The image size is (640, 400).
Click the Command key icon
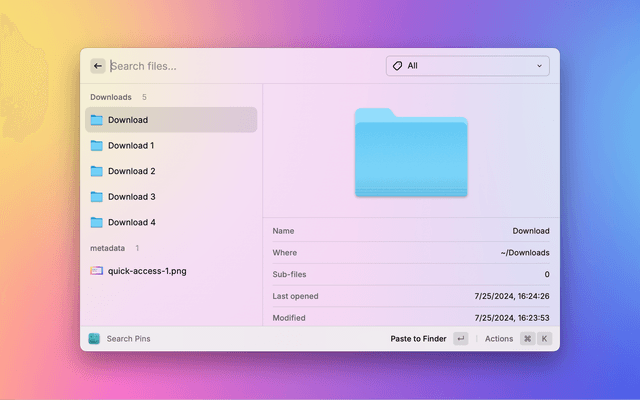coord(527,339)
